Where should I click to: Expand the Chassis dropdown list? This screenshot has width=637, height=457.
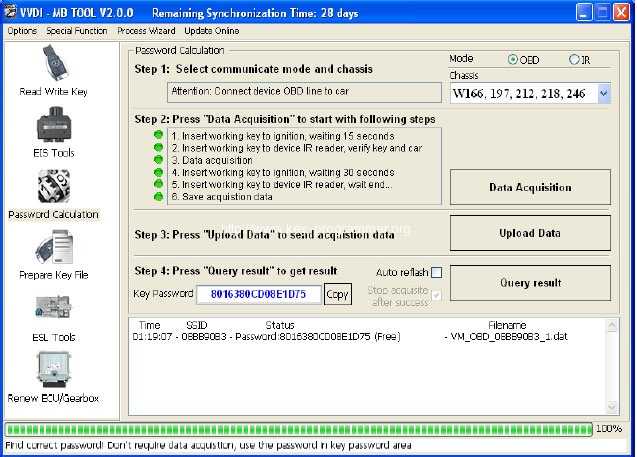(x=604, y=93)
